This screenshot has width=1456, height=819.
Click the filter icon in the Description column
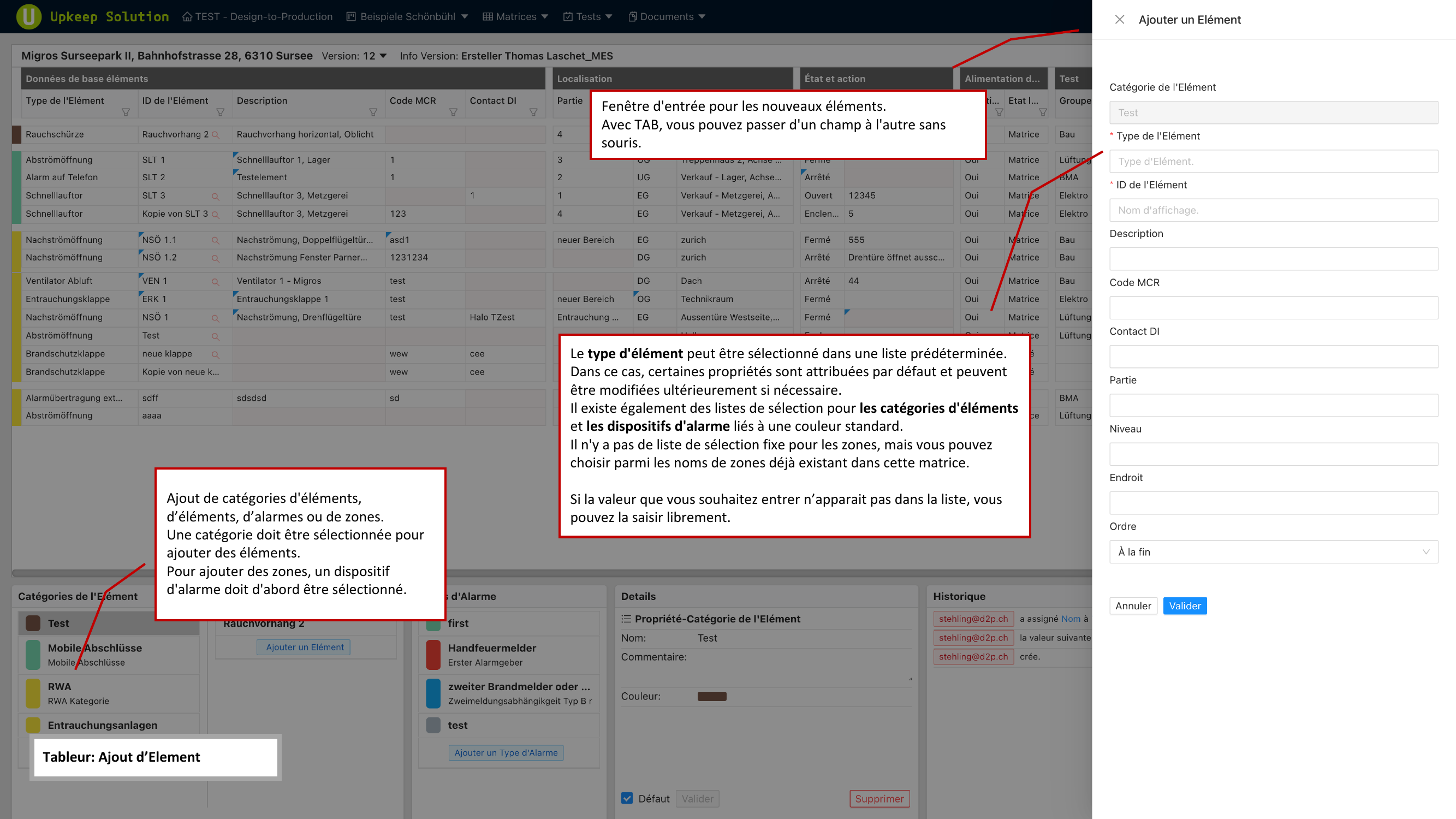tap(373, 112)
